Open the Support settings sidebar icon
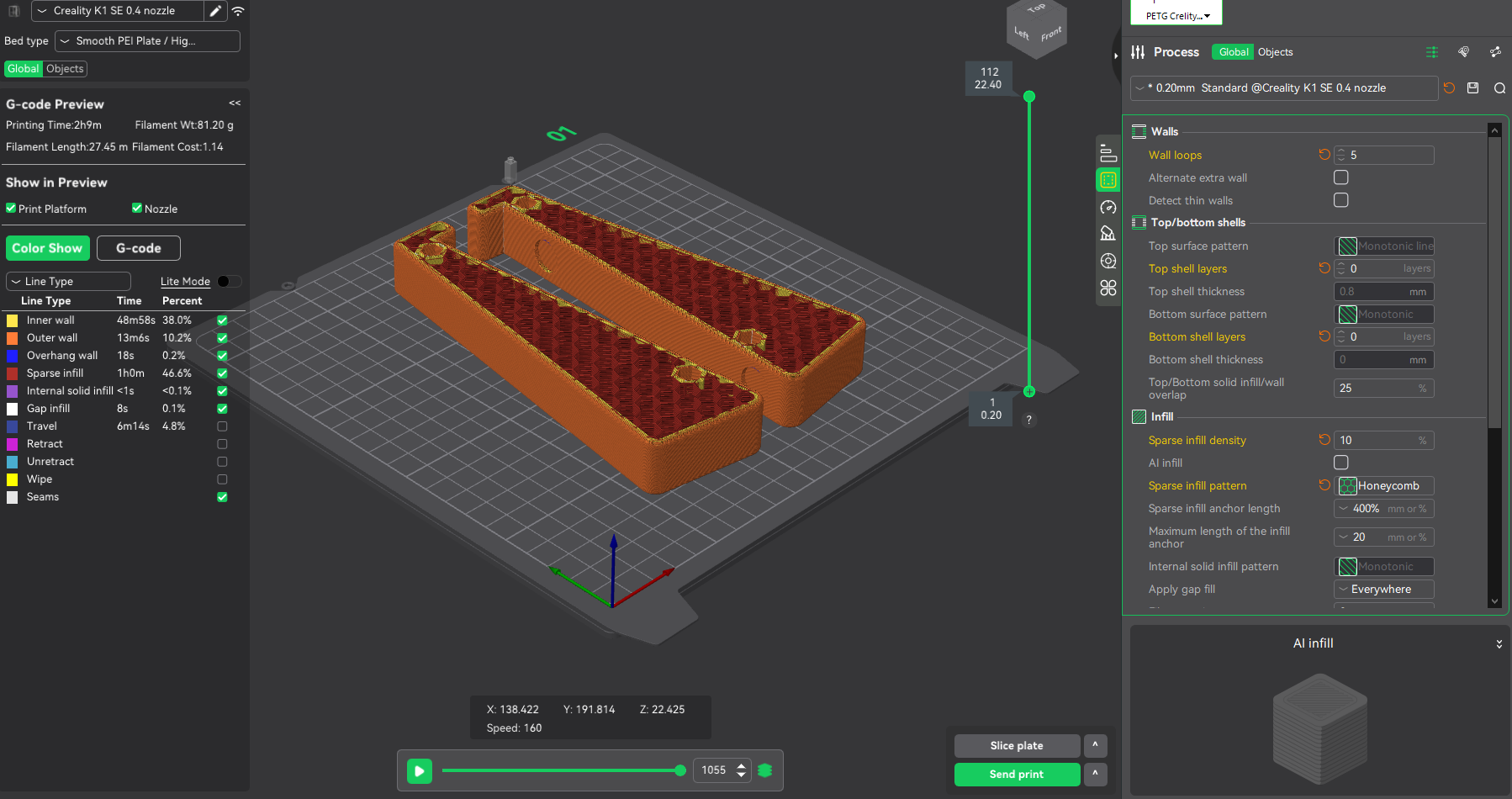This screenshot has height=799, width=1512. [x=1108, y=234]
